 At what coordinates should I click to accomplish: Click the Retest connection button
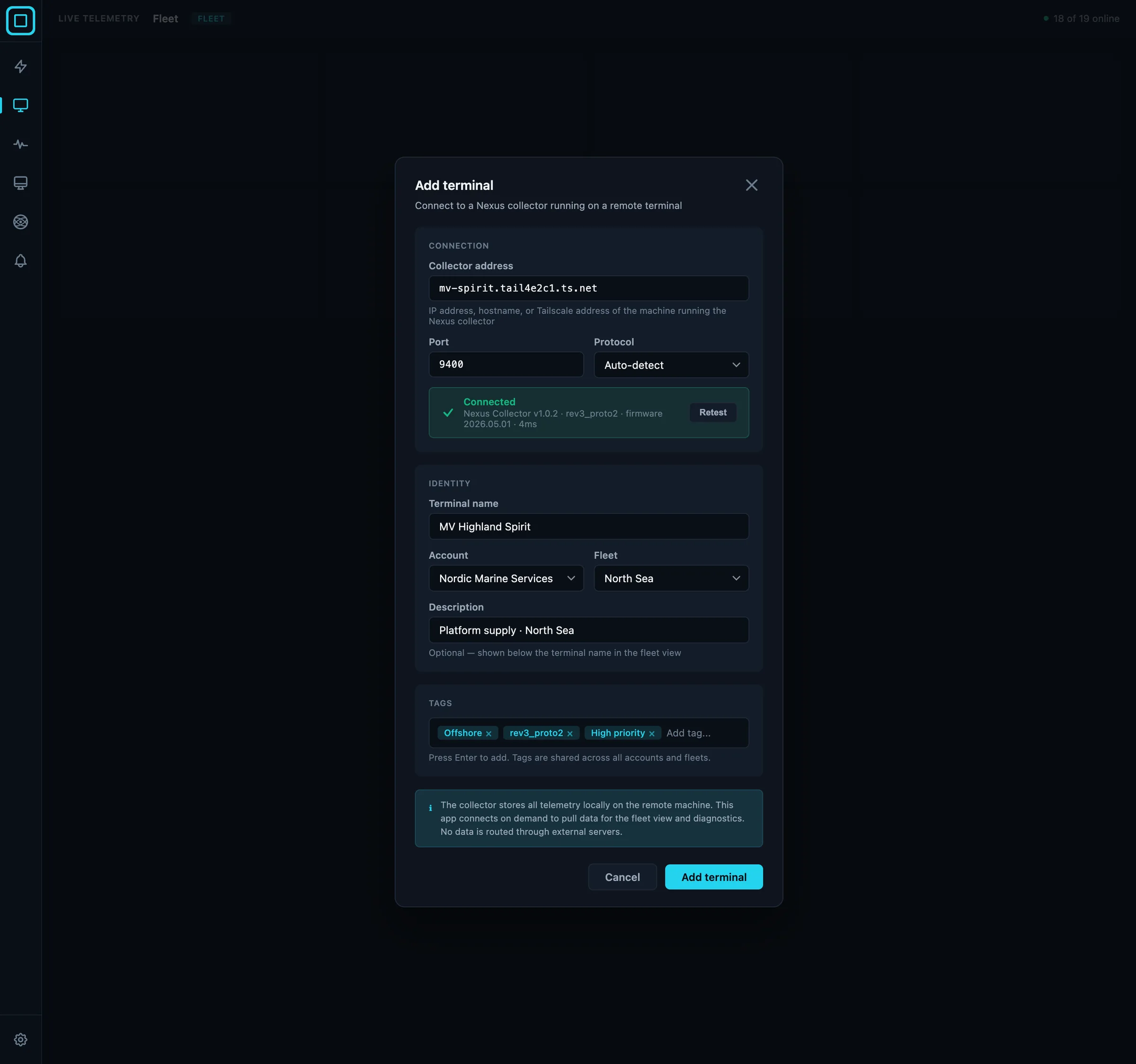(x=712, y=413)
